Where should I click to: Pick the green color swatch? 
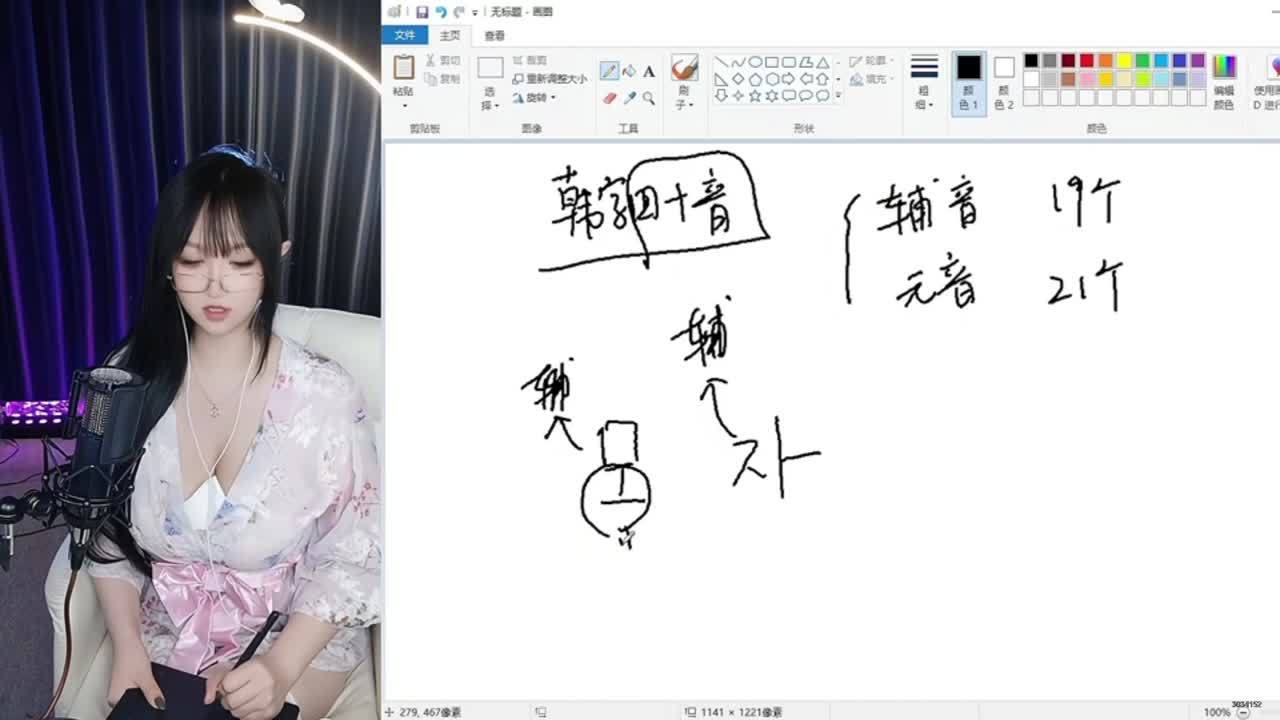click(1143, 61)
